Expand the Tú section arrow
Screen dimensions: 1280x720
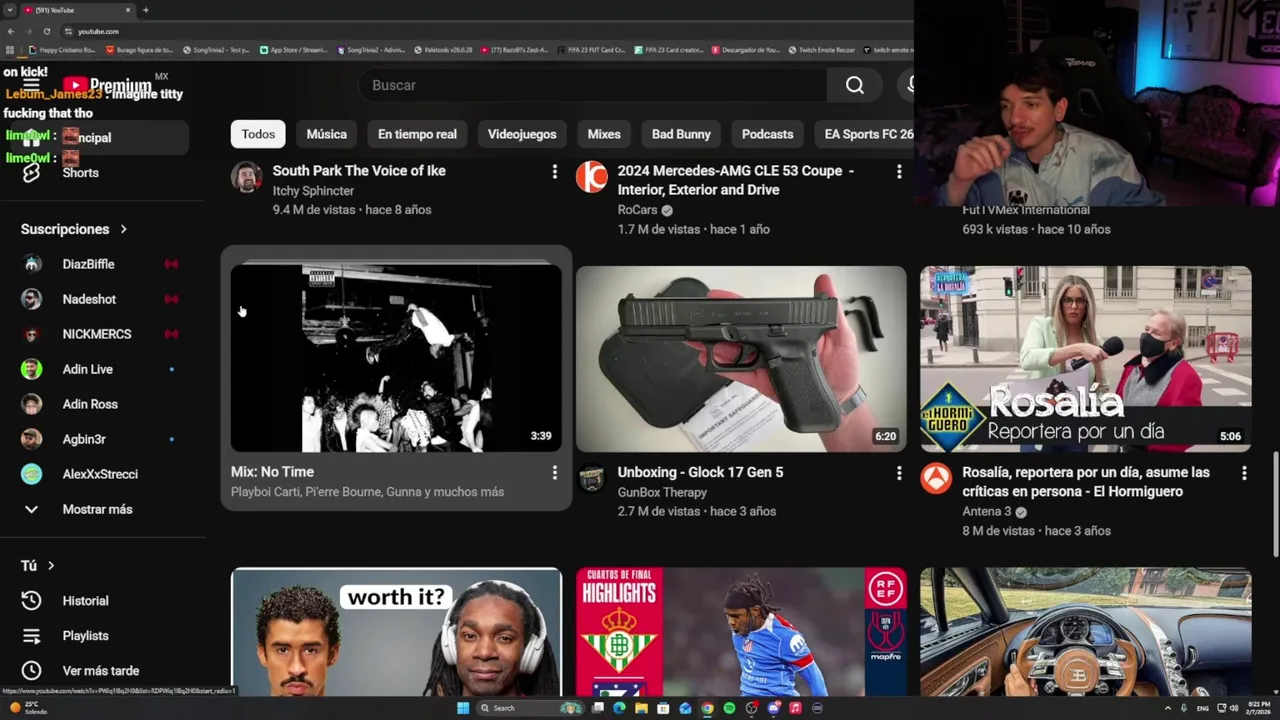click(51, 566)
